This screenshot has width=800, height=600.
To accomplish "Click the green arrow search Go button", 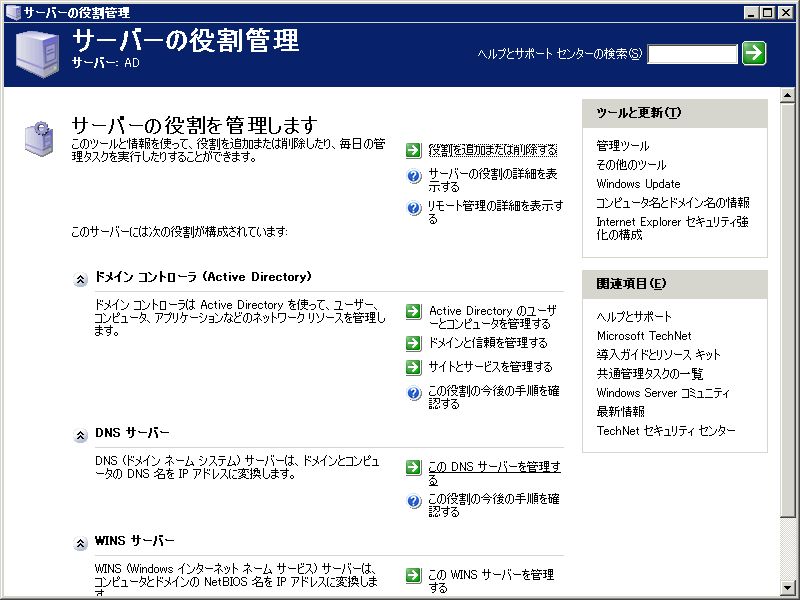I will pos(754,53).
